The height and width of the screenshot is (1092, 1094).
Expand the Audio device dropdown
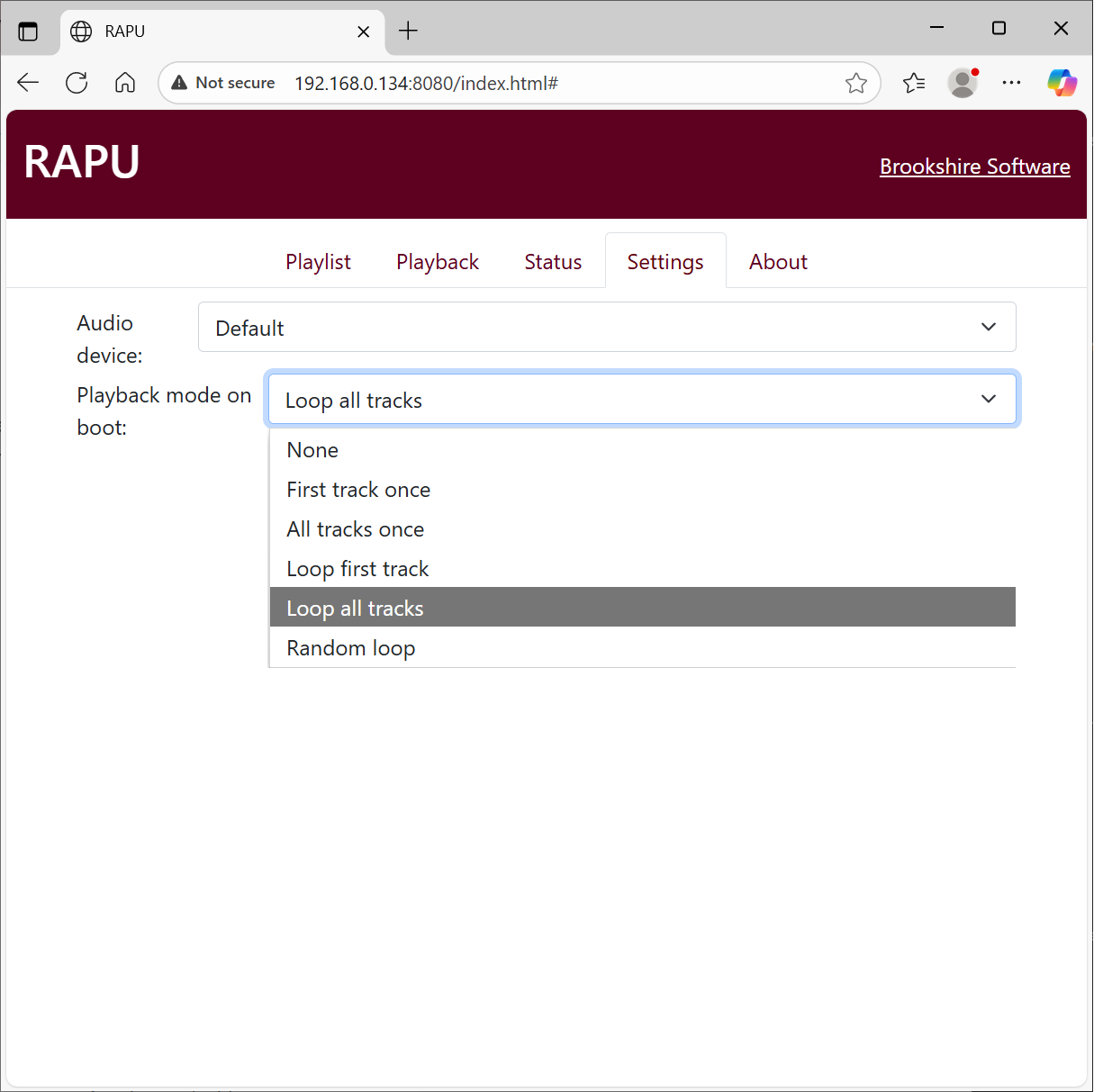tap(606, 328)
